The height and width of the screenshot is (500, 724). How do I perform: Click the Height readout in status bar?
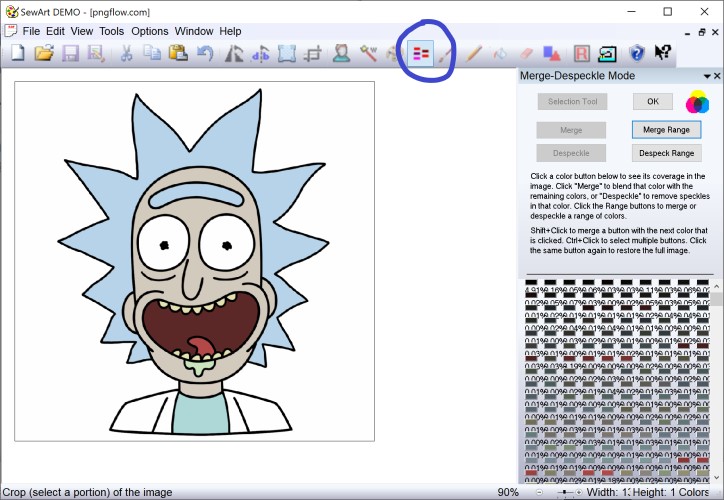coord(654,493)
